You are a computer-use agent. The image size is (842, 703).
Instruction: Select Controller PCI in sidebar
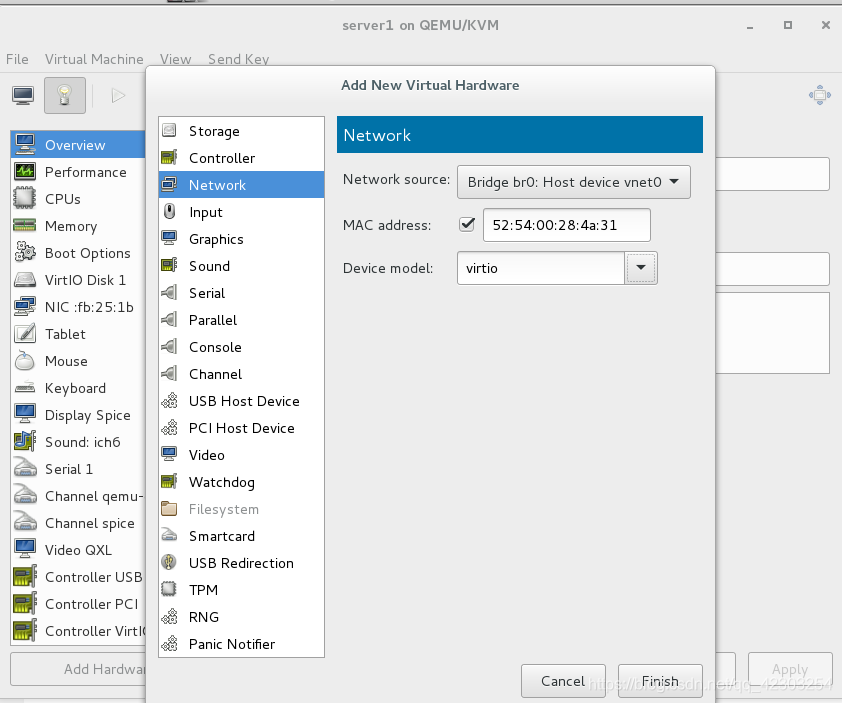78,604
